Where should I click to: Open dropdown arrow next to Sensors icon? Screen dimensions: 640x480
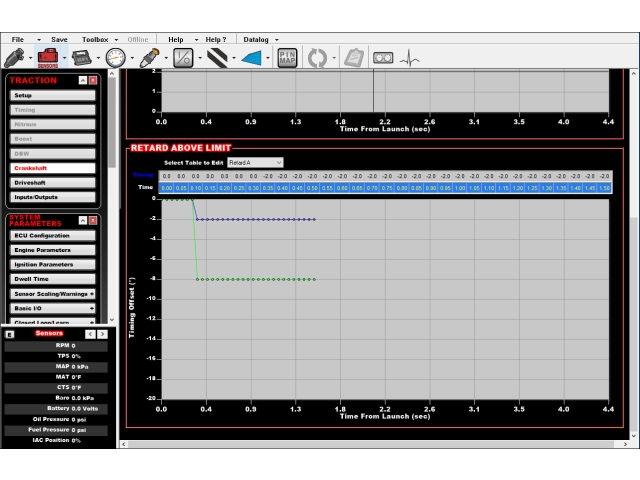click(x=64, y=58)
